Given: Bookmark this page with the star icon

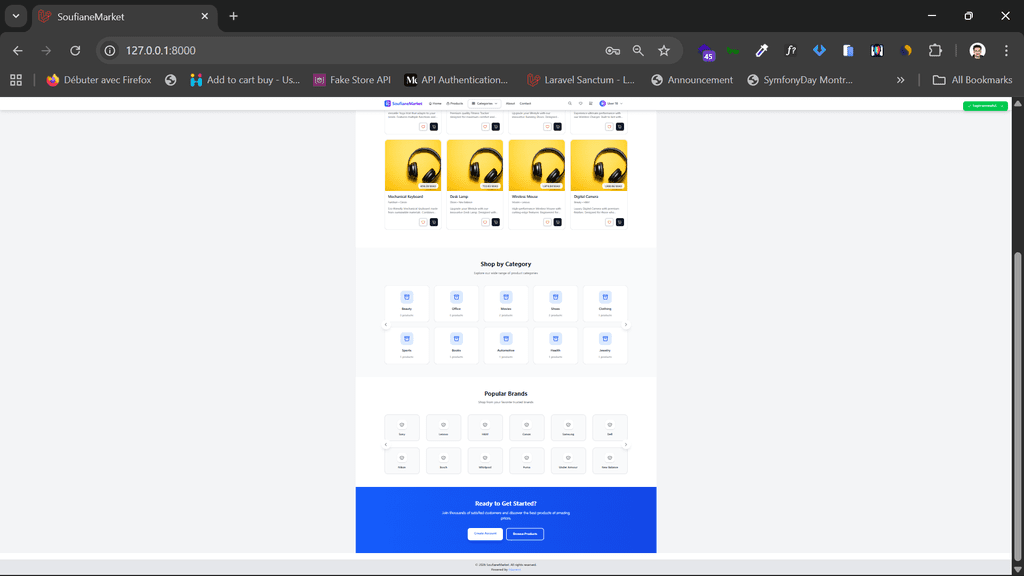Looking at the screenshot, I should (x=664, y=50).
